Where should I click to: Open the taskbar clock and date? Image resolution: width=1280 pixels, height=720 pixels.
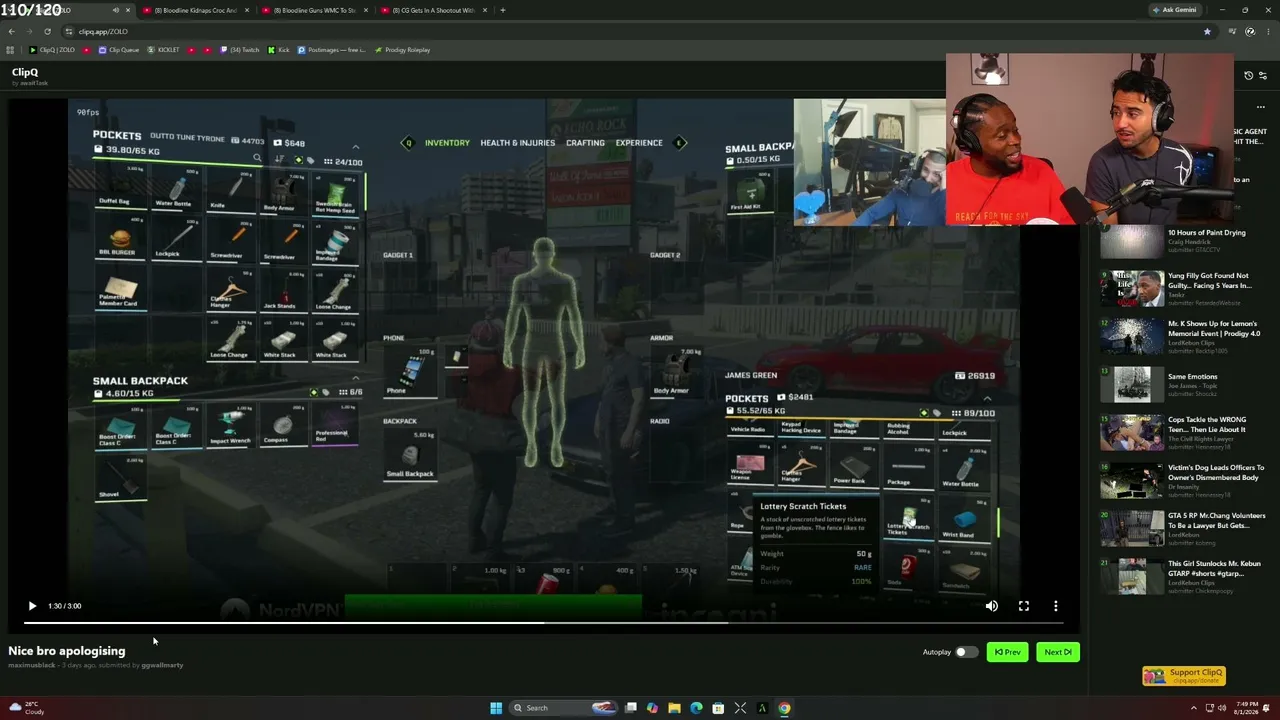[1246, 708]
